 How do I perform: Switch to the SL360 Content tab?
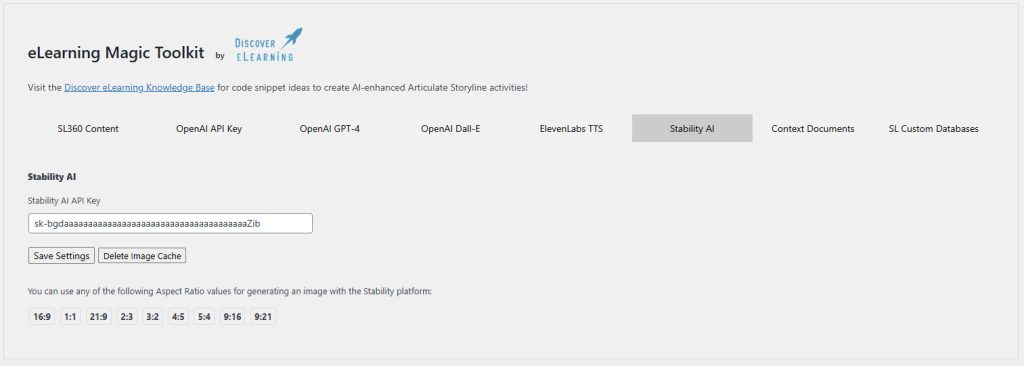(88, 129)
